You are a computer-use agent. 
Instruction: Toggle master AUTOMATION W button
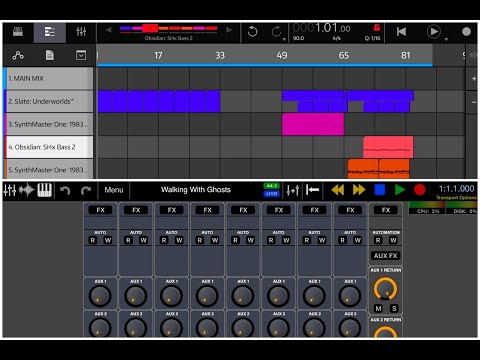(393, 240)
